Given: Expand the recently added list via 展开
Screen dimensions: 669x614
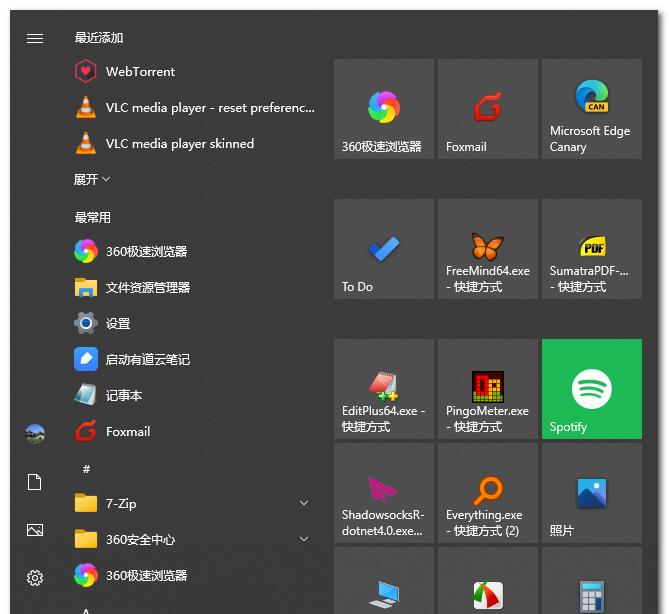Looking at the screenshot, I should click(92, 179).
